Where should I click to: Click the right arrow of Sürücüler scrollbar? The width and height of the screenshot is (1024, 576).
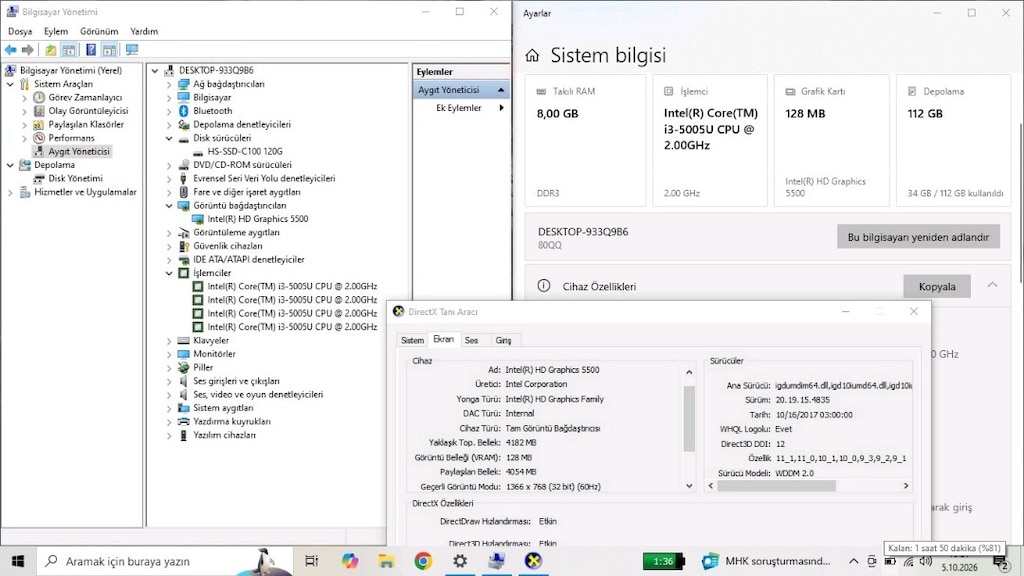point(906,486)
